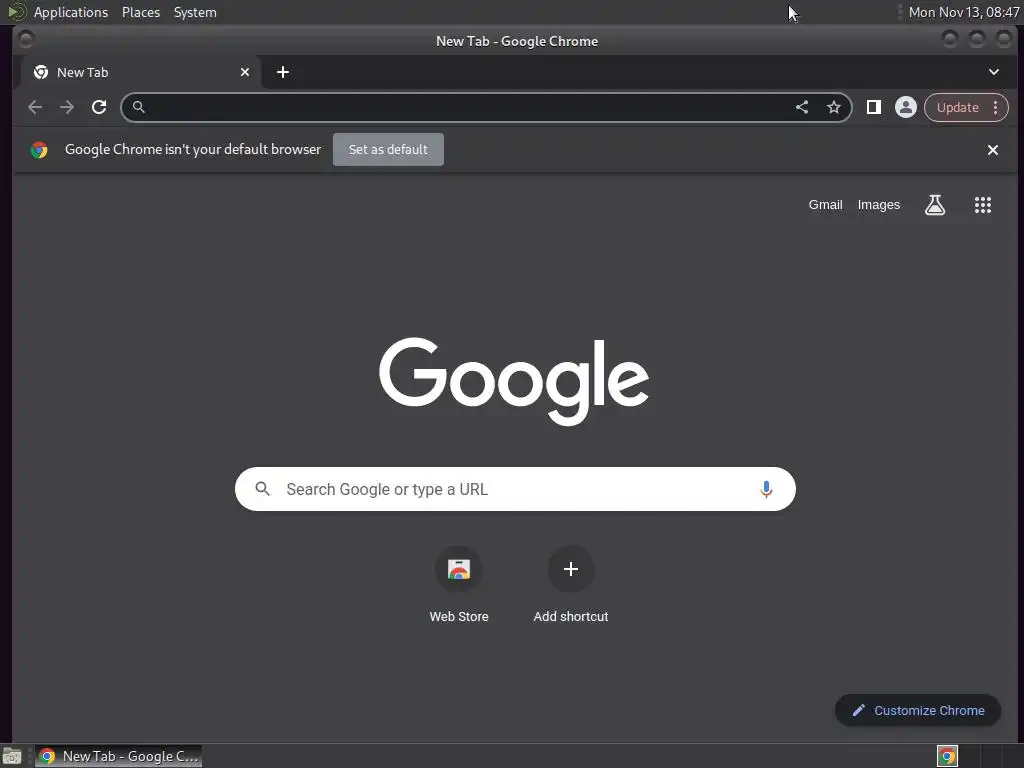The height and width of the screenshot is (768, 1024).
Task: Expand the tab search dropdown chevron
Action: tap(993, 72)
